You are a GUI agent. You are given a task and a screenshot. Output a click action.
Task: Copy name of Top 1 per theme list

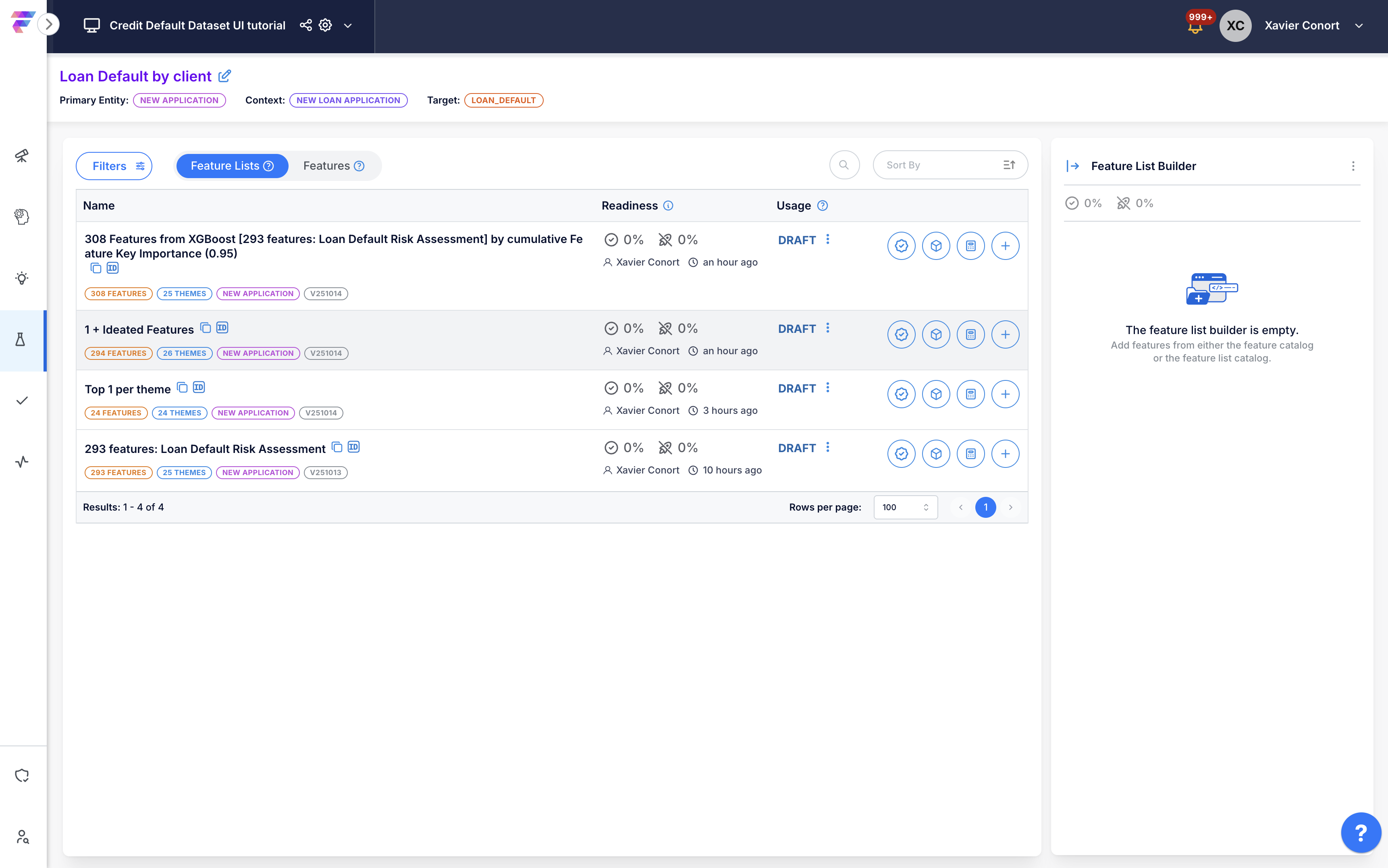(183, 388)
